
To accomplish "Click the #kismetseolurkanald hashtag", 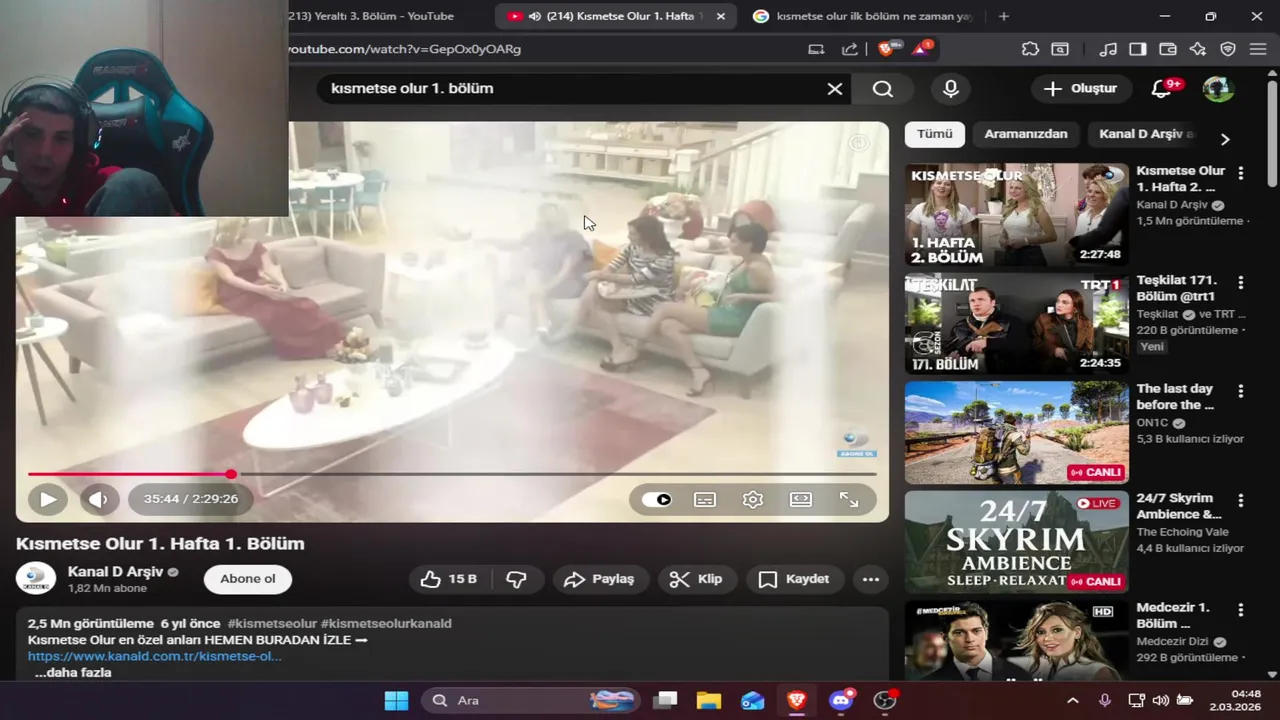I will point(386,623).
